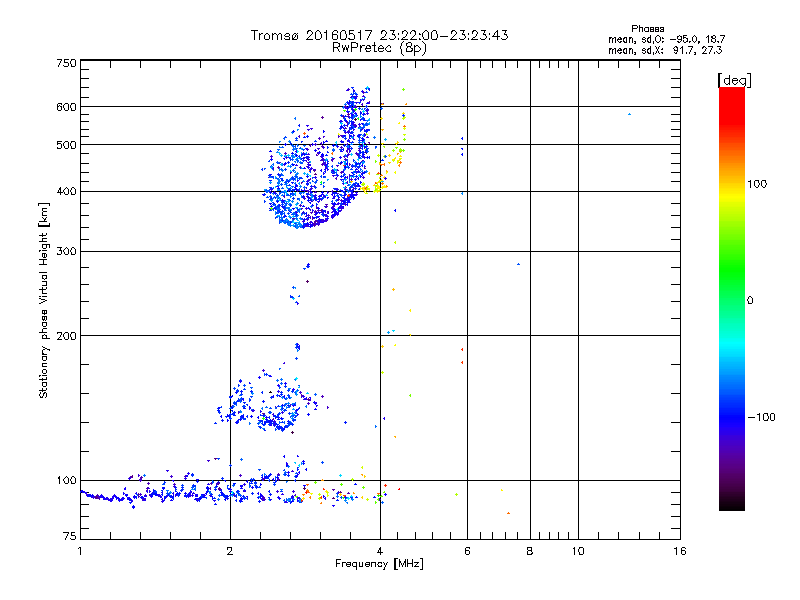Viewport: 800px width, 600px height.
Task: Click the "0" label beside the color bar
Action: pyautogui.click(x=750, y=300)
